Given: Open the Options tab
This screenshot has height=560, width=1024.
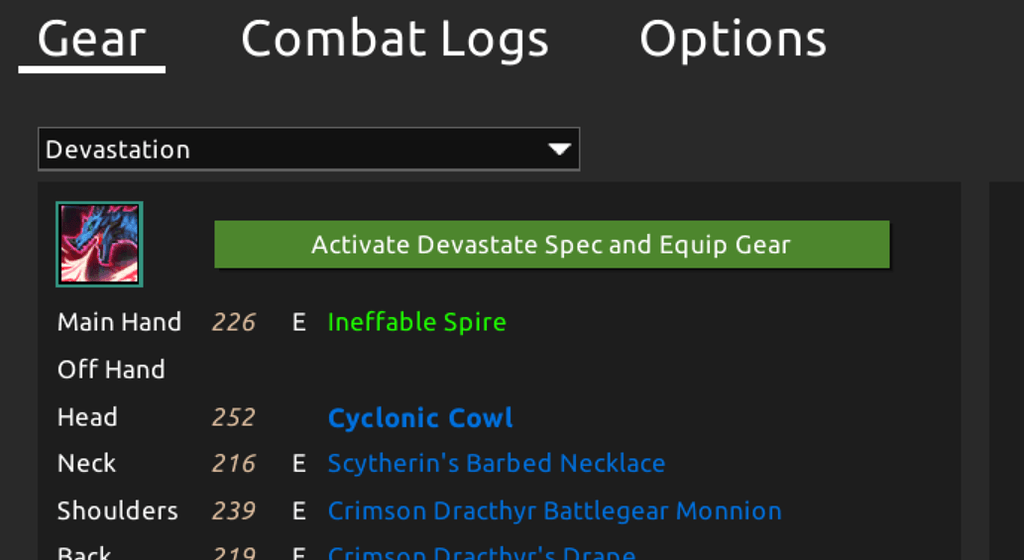Looking at the screenshot, I should click(733, 39).
